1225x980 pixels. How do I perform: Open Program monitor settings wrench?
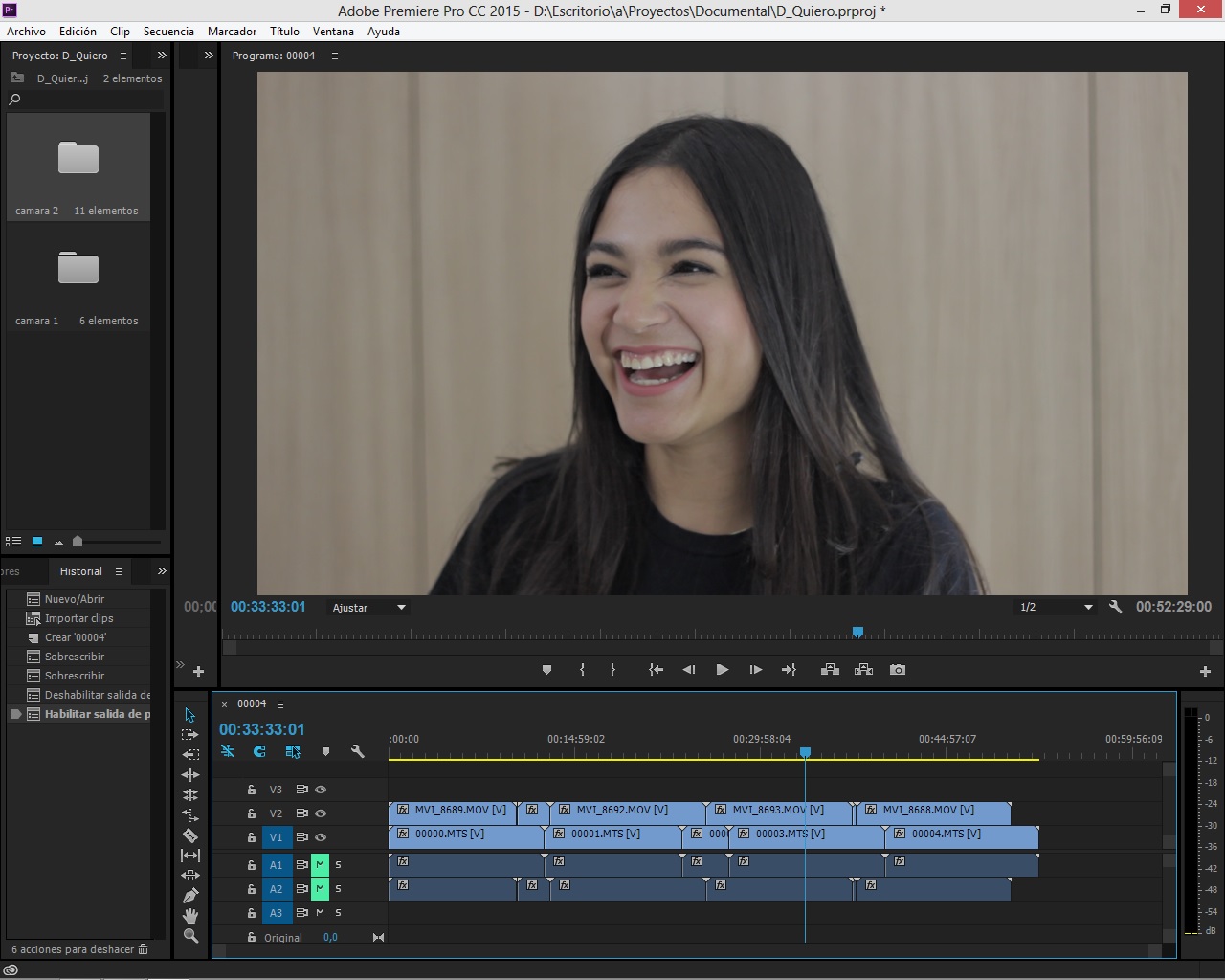coord(1115,607)
